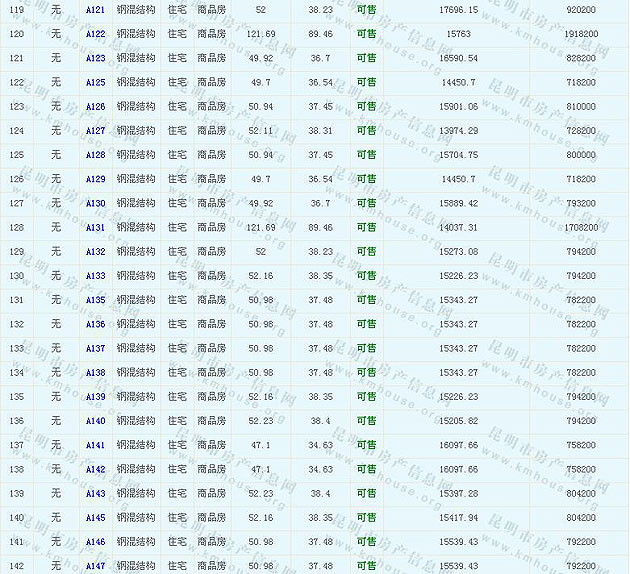The image size is (630, 574).
Task: Click 可售 status in row 120
Action: coord(366,34)
